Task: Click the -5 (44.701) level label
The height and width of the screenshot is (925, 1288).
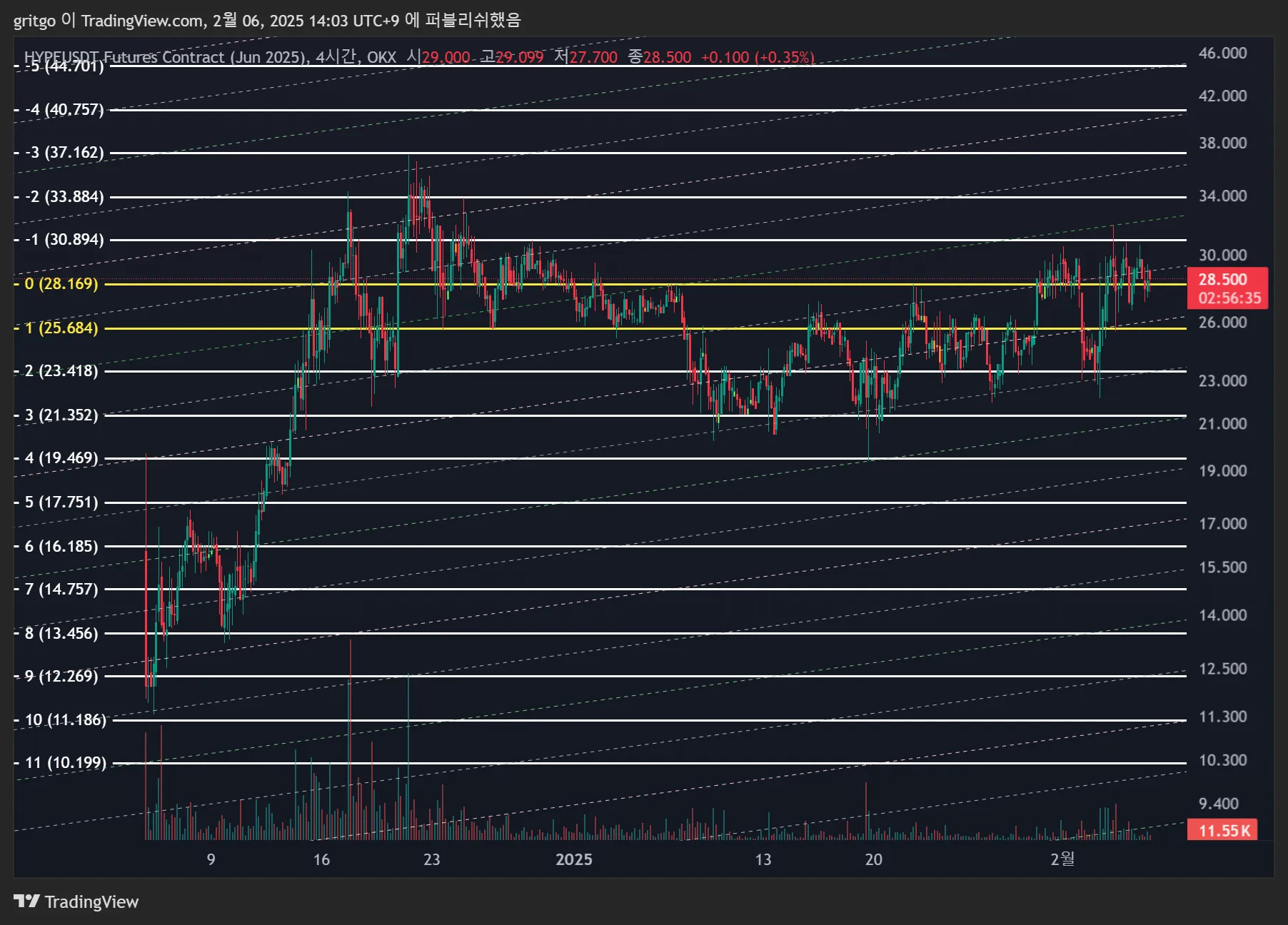Action: point(64,66)
